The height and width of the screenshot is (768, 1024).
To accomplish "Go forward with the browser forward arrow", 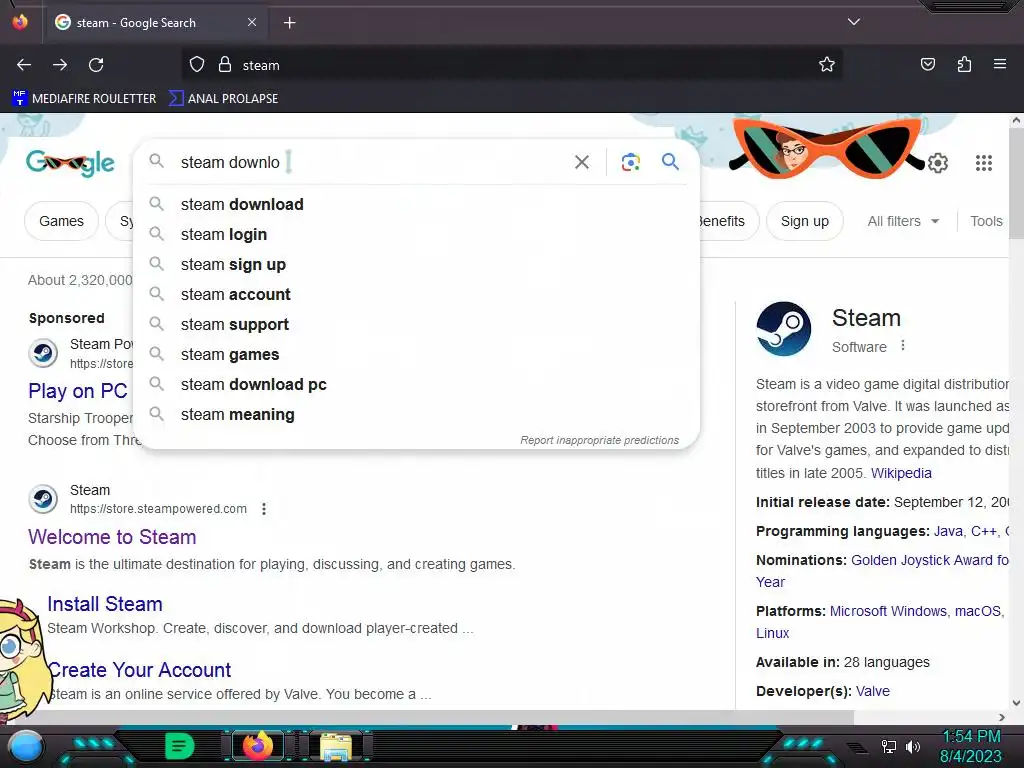I will click(60, 65).
